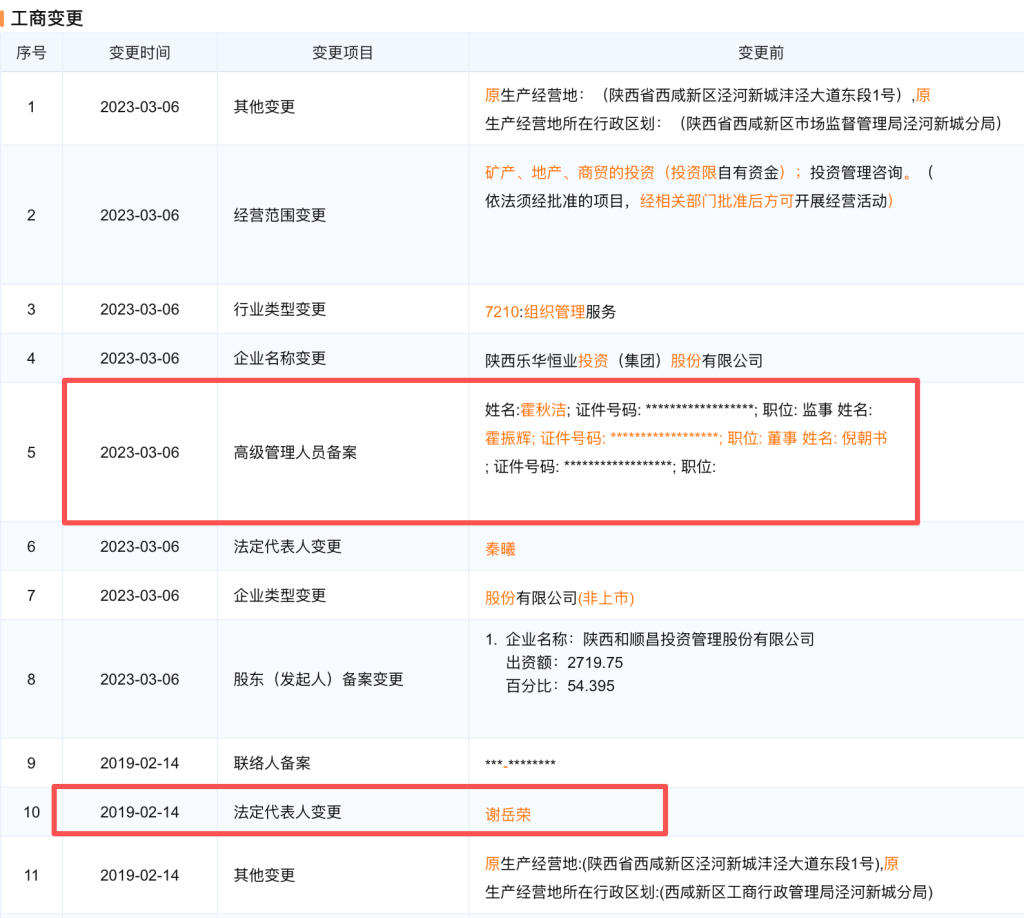
Task: Click the name 谢岳荣
Action: click(x=508, y=814)
